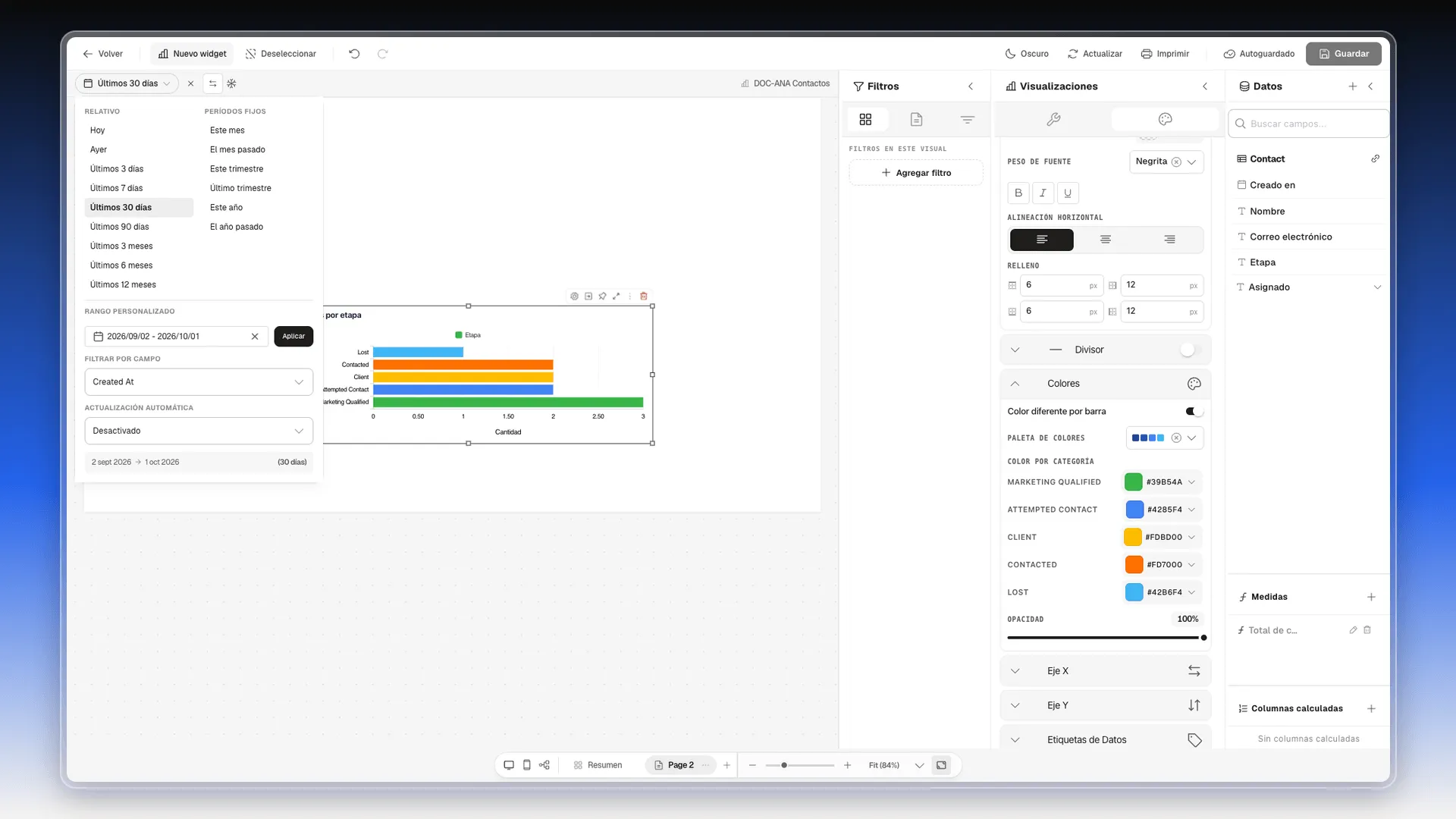The height and width of the screenshot is (819, 1456).
Task: Expand the Etiquetas de Datos section
Action: tap(1106, 740)
